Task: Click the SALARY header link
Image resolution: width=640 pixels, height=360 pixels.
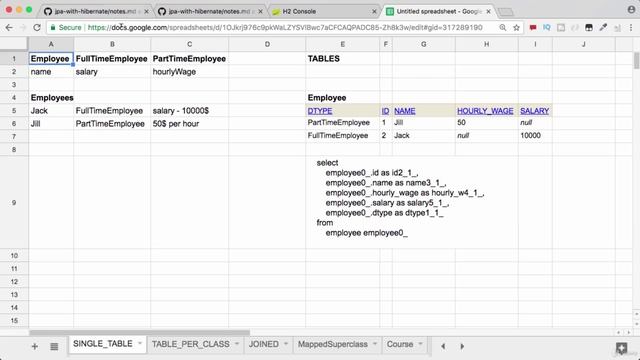Action: tap(535, 111)
